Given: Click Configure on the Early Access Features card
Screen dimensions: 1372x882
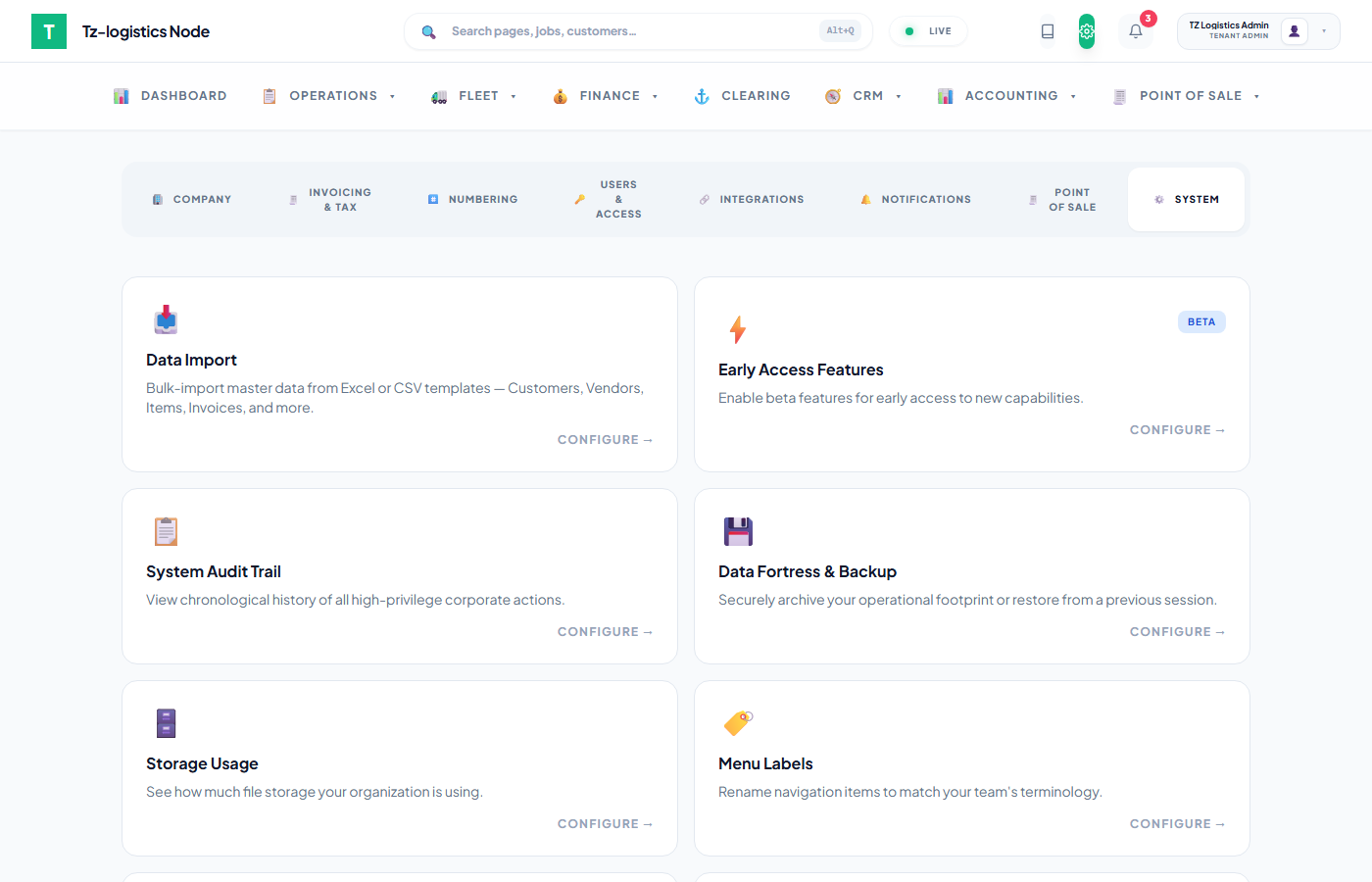Looking at the screenshot, I should click(x=1177, y=430).
